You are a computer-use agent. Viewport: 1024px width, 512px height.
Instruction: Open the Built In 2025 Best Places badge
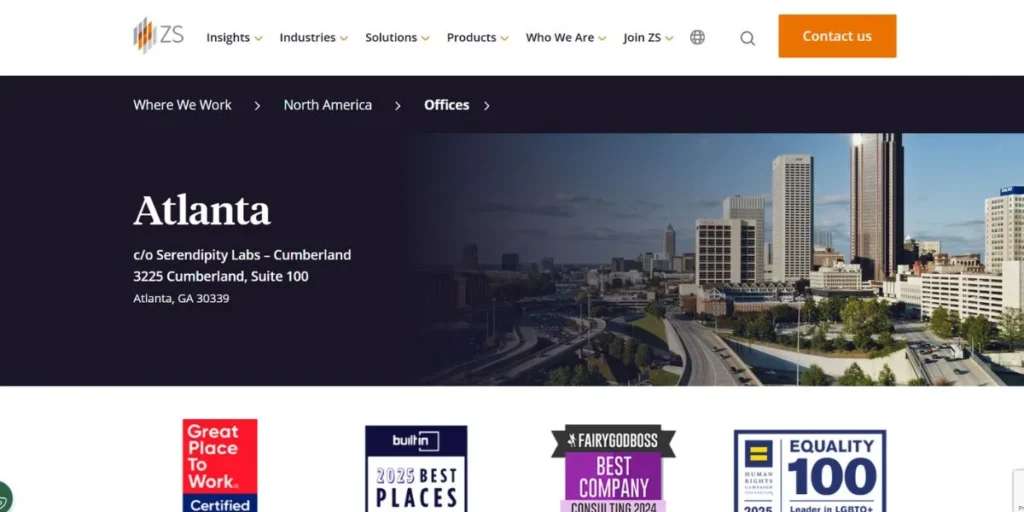416,468
